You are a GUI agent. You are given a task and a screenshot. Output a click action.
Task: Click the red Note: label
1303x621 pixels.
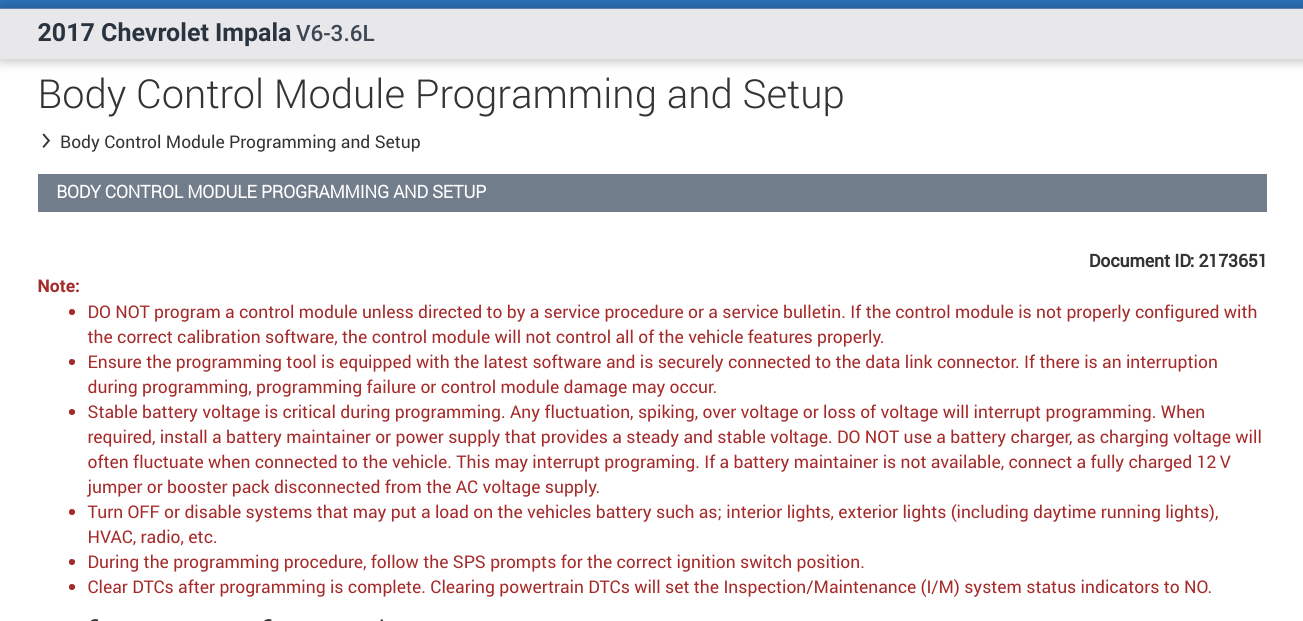(x=59, y=286)
